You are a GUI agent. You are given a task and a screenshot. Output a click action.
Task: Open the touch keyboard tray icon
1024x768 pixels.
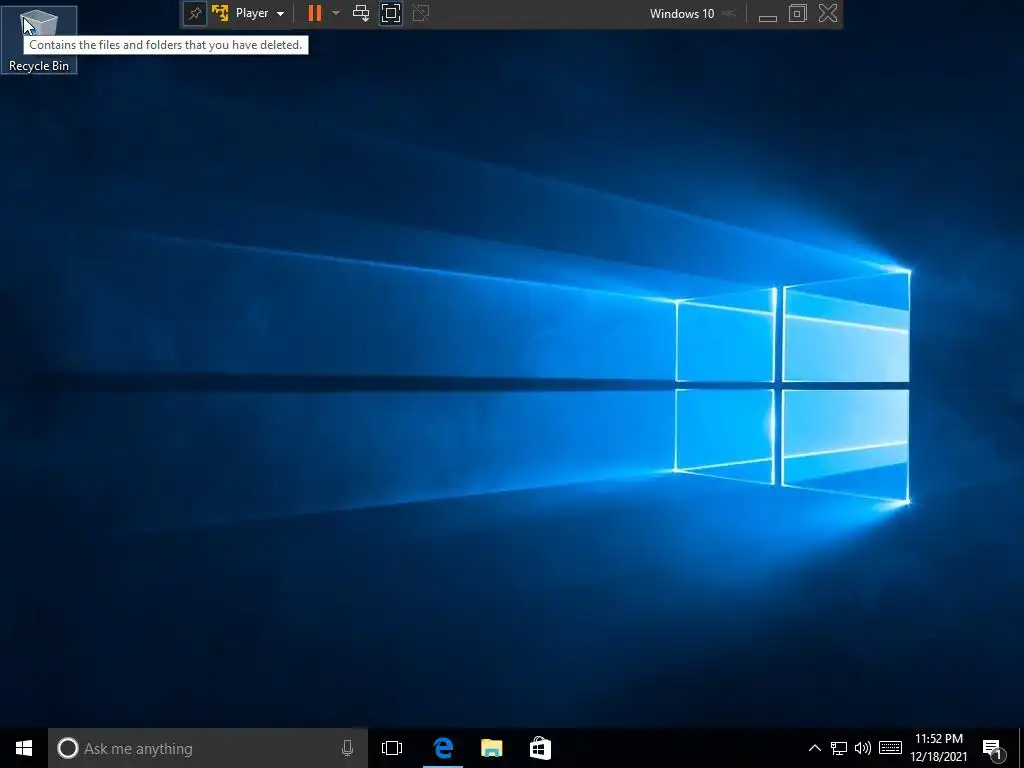(x=890, y=748)
